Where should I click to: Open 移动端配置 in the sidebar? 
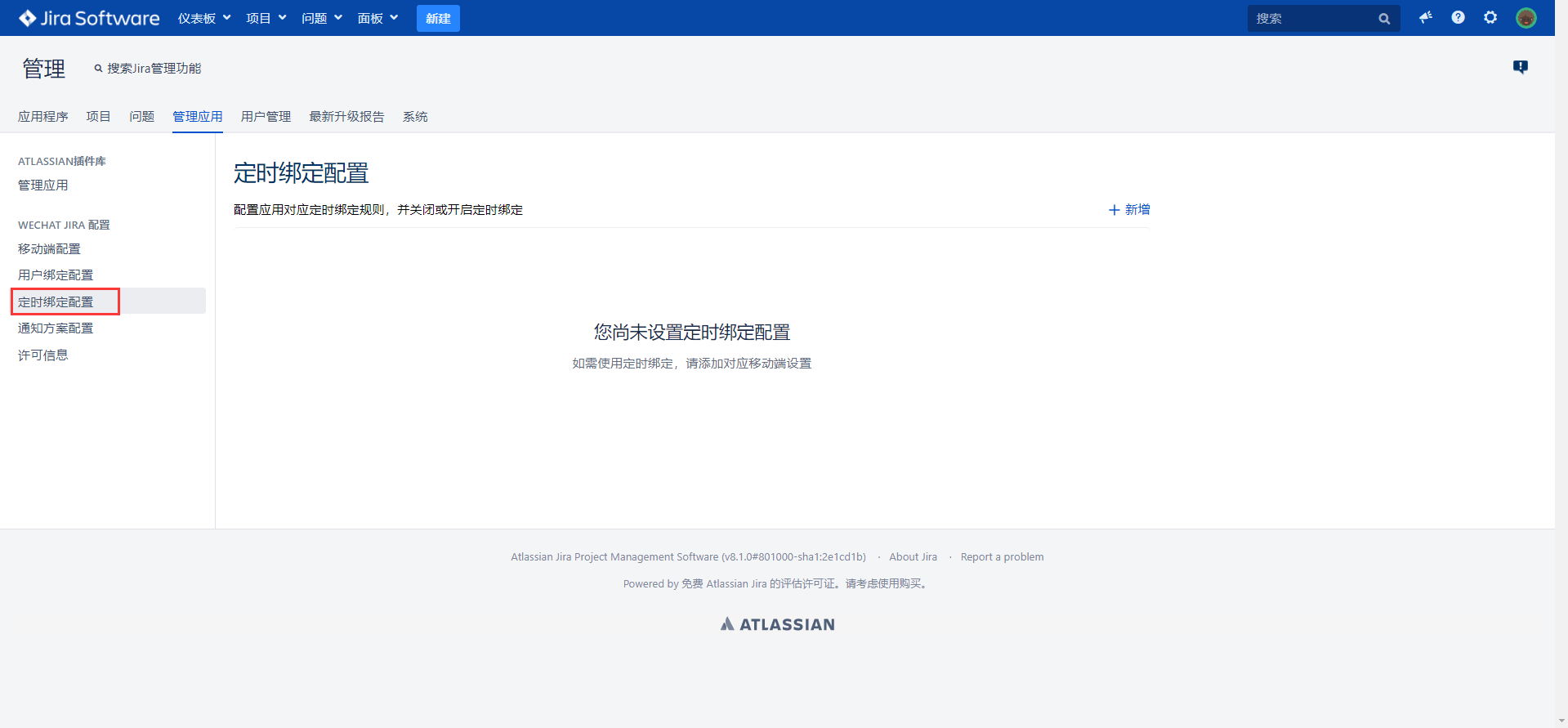49,249
